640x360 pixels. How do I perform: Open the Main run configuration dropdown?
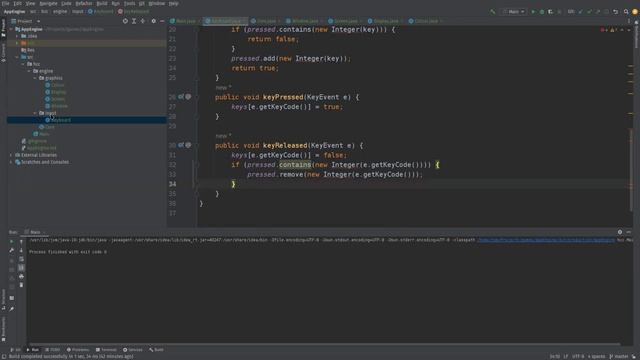[x=514, y=12]
